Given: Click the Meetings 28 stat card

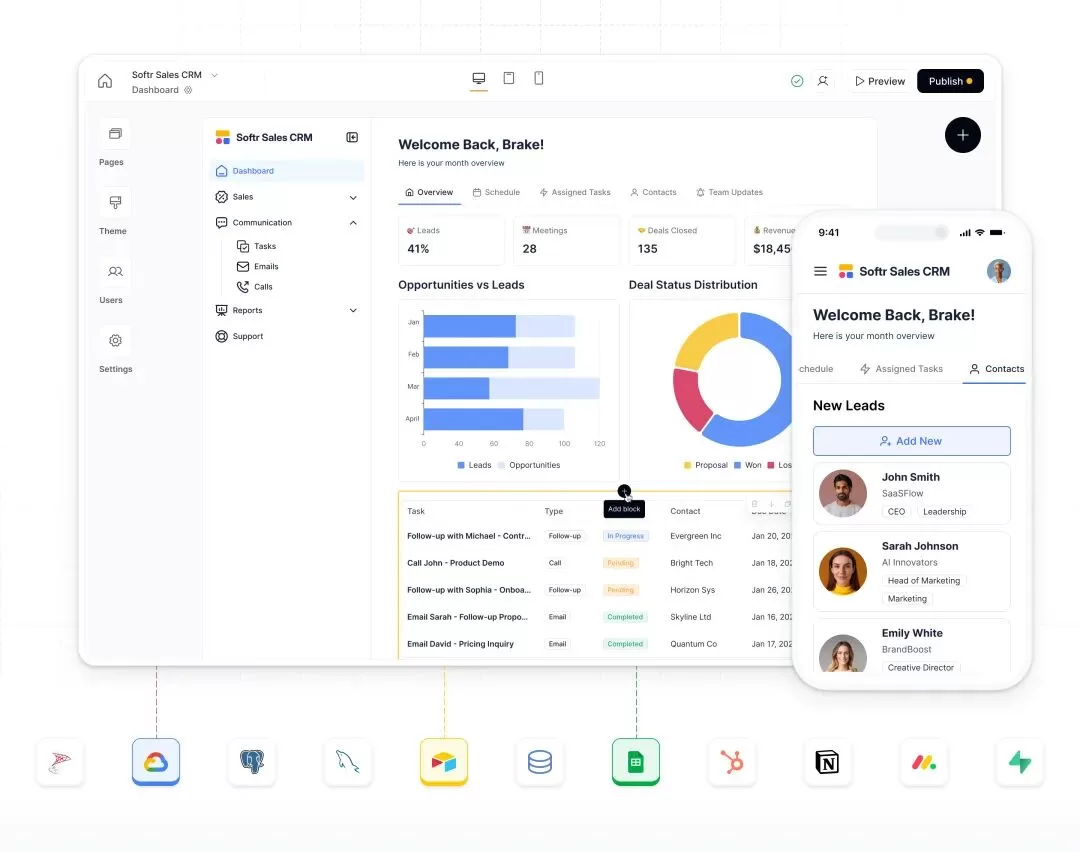Looking at the screenshot, I should (566, 240).
